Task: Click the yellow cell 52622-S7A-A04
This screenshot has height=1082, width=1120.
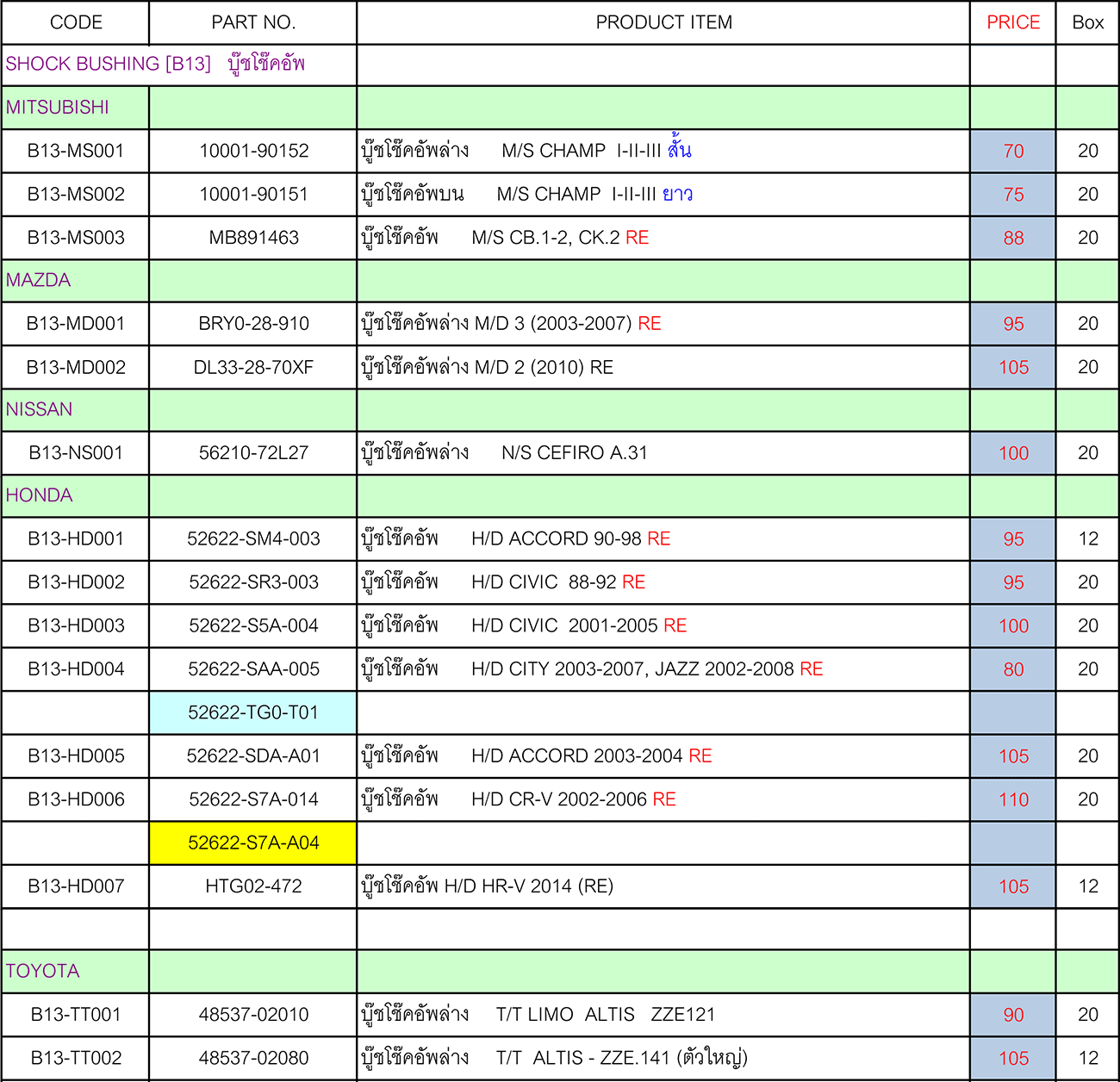Action: click(253, 843)
